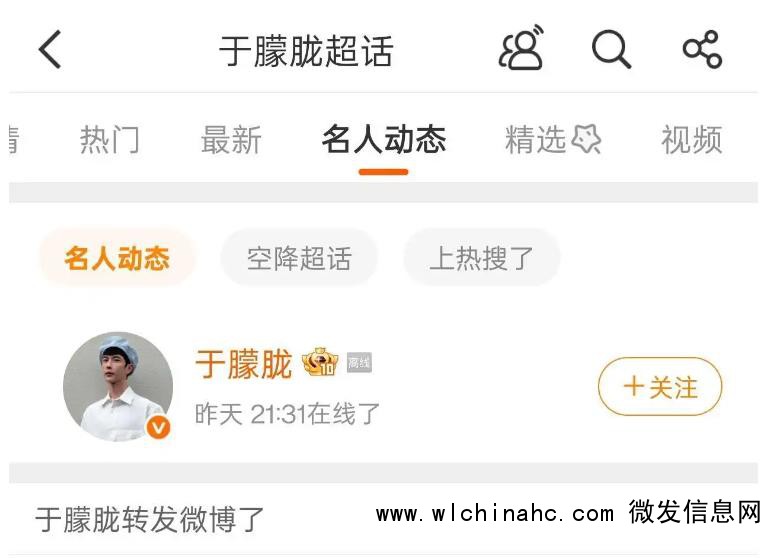Tap the user avatar photo
This screenshot has width=770, height=558.
[118, 387]
